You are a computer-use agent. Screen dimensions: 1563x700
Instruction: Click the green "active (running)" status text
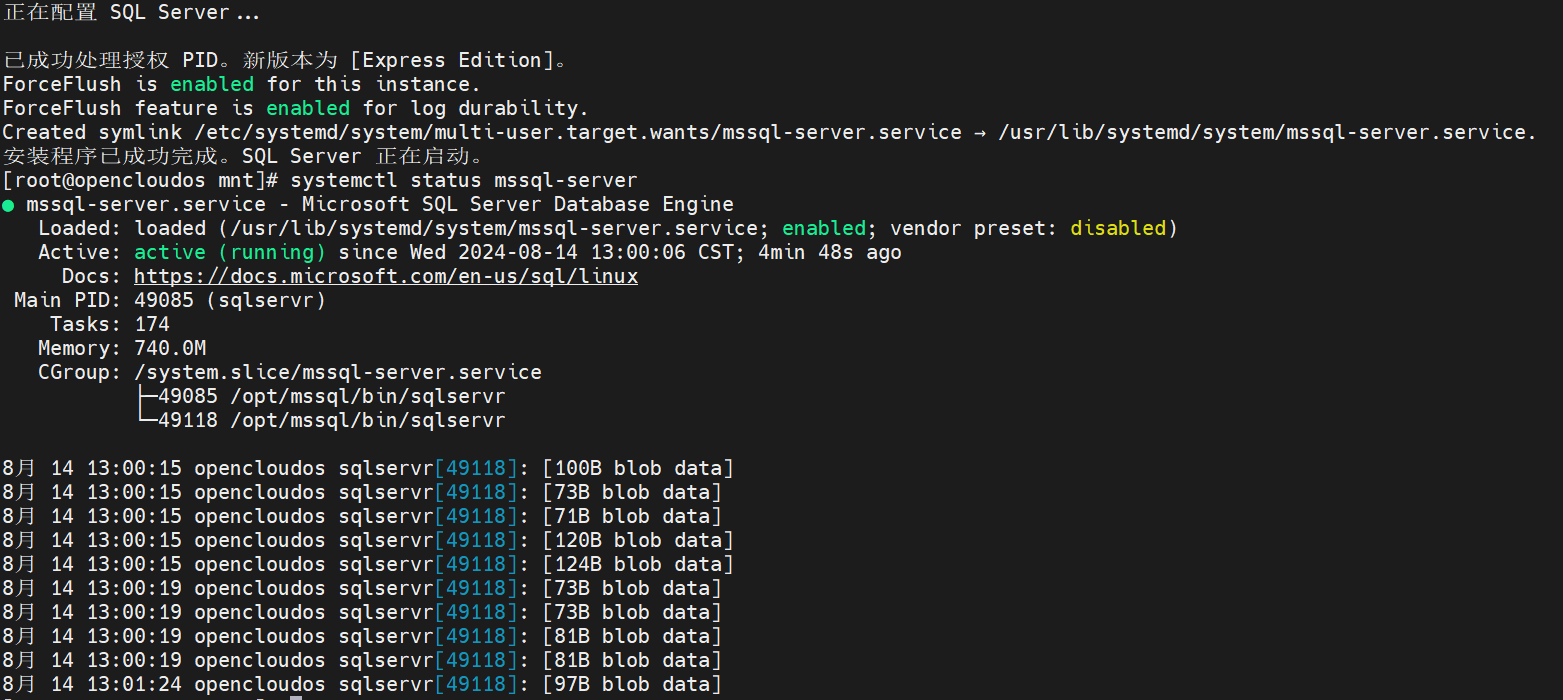click(x=230, y=253)
